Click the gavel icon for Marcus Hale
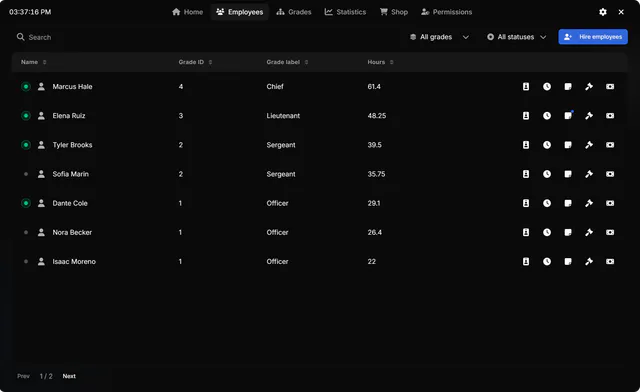The height and width of the screenshot is (392, 640). (x=589, y=87)
